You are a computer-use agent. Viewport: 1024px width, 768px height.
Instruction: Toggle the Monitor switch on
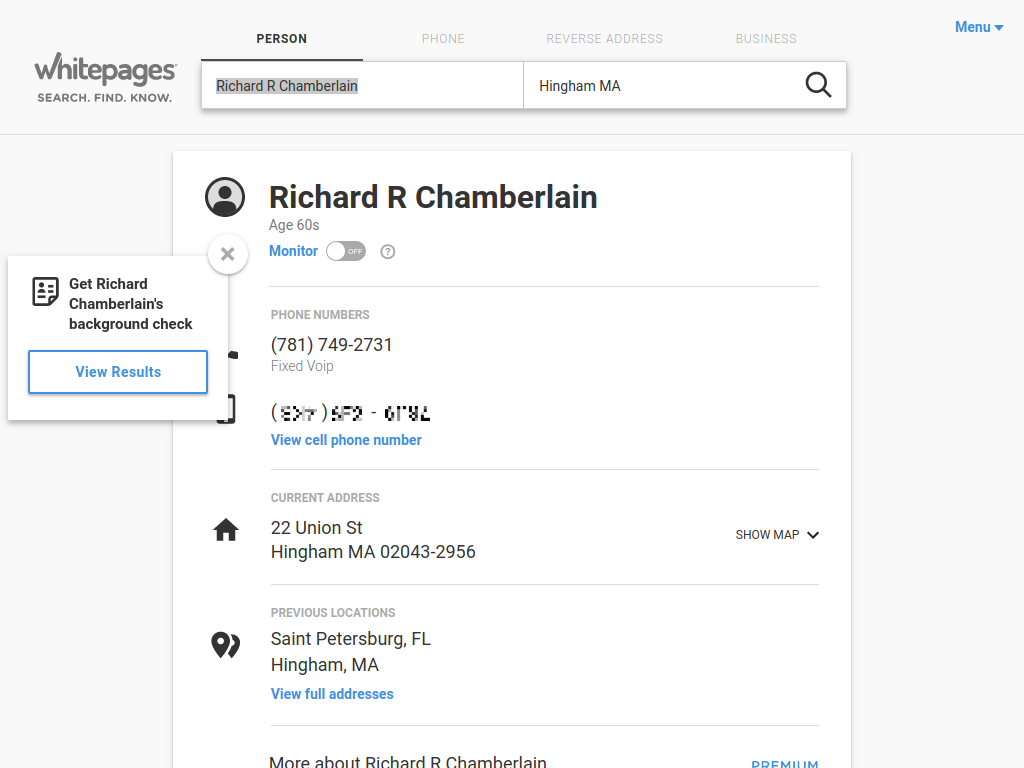(x=346, y=251)
